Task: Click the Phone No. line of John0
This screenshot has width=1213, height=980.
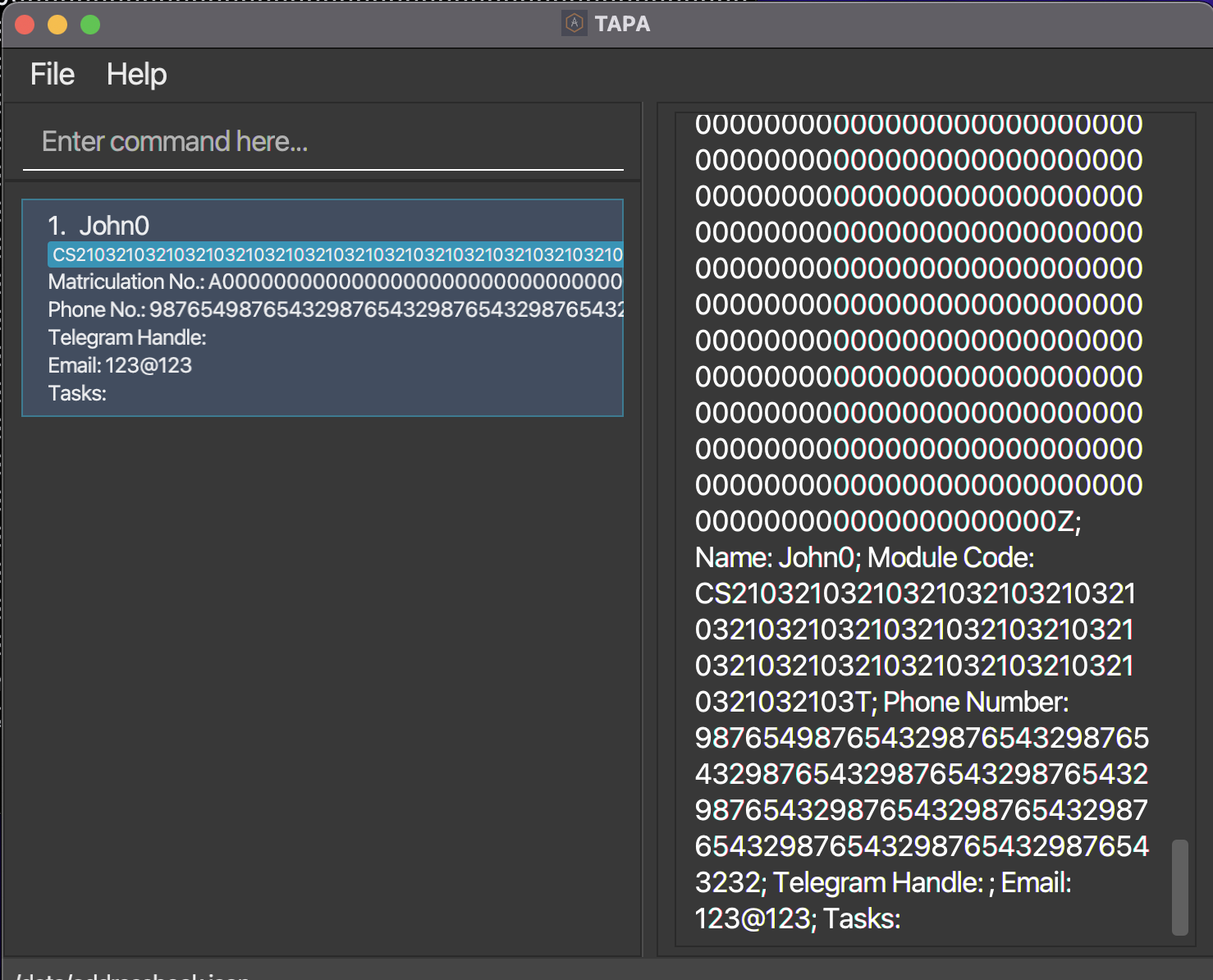Action: pos(336,310)
